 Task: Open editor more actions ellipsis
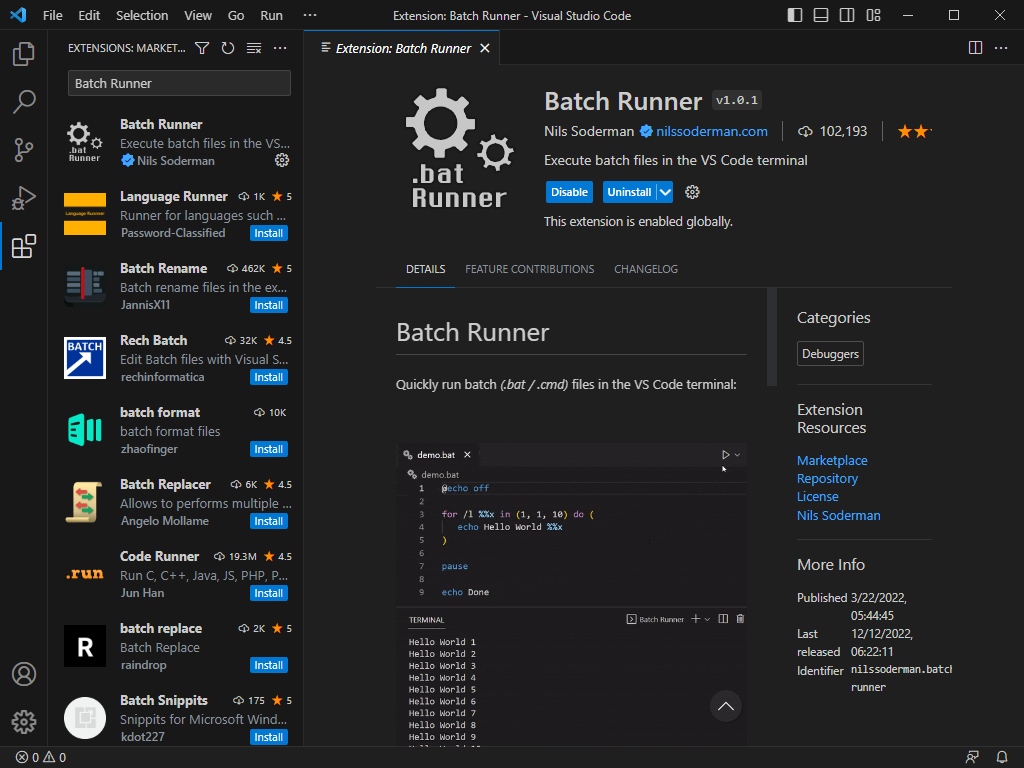pos(1000,48)
